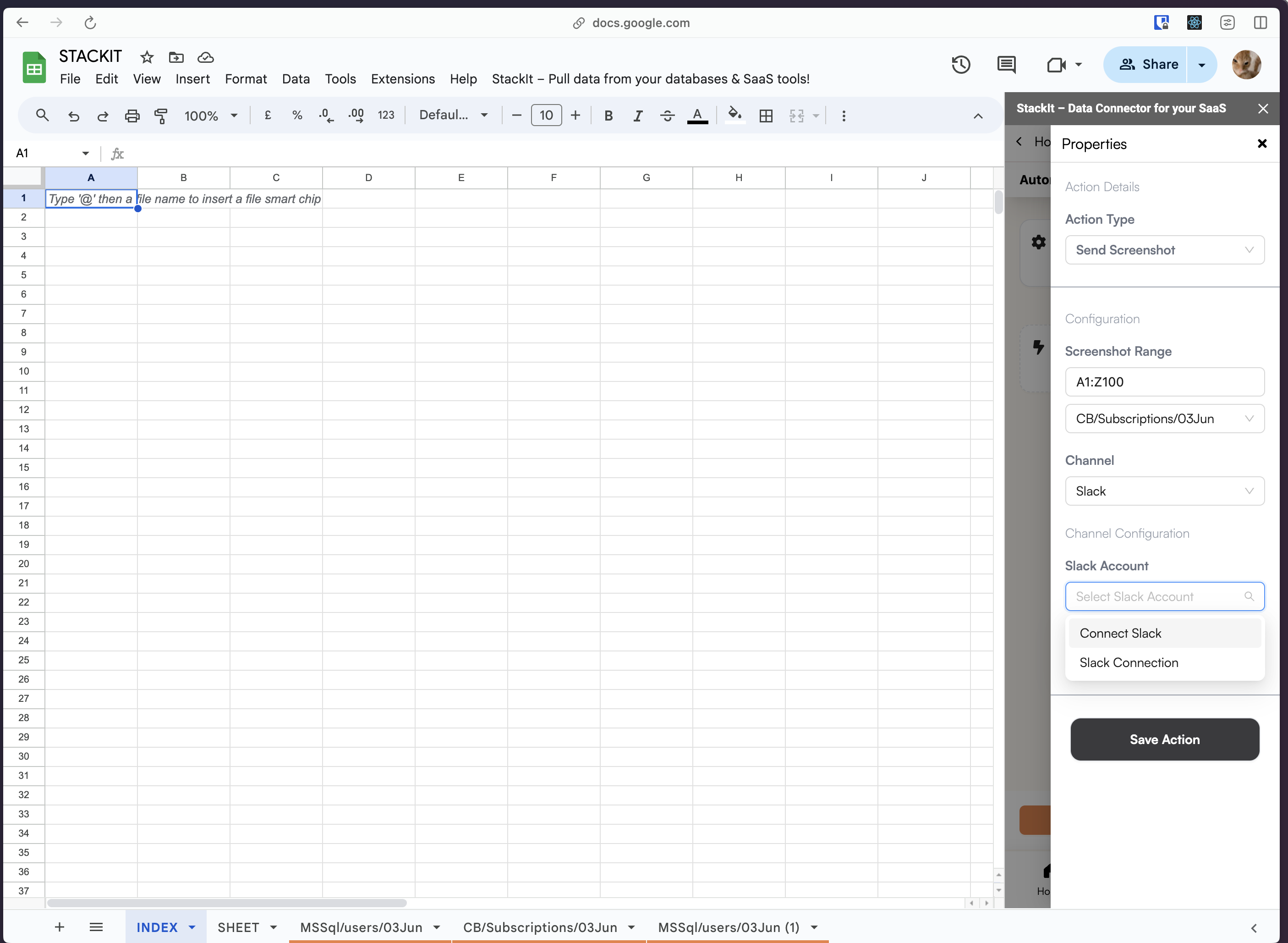Open the CB/Subscriptions/03Jun sheet selector dropdown
The width and height of the screenshot is (1288, 943).
(x=1164, y=419)
